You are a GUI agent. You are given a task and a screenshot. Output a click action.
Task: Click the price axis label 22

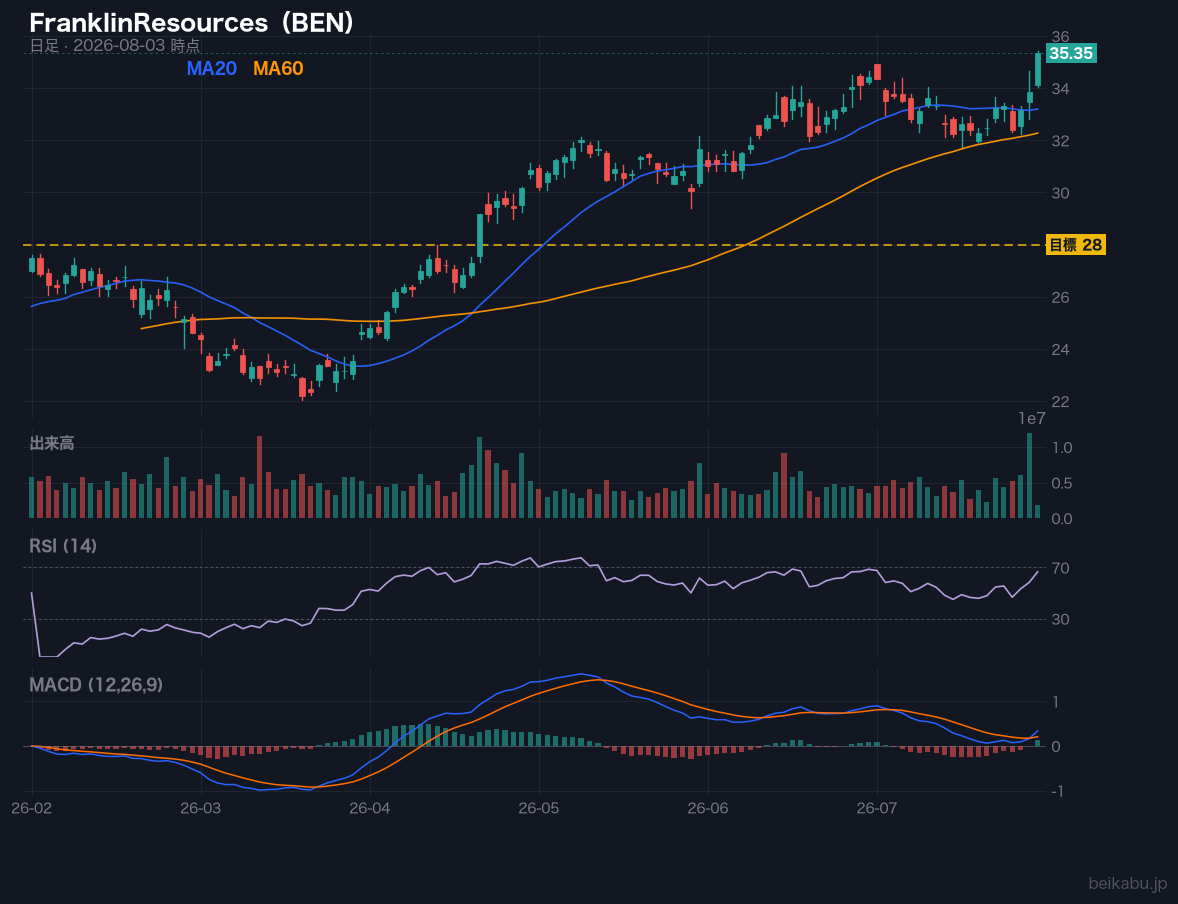(1060, 401)
